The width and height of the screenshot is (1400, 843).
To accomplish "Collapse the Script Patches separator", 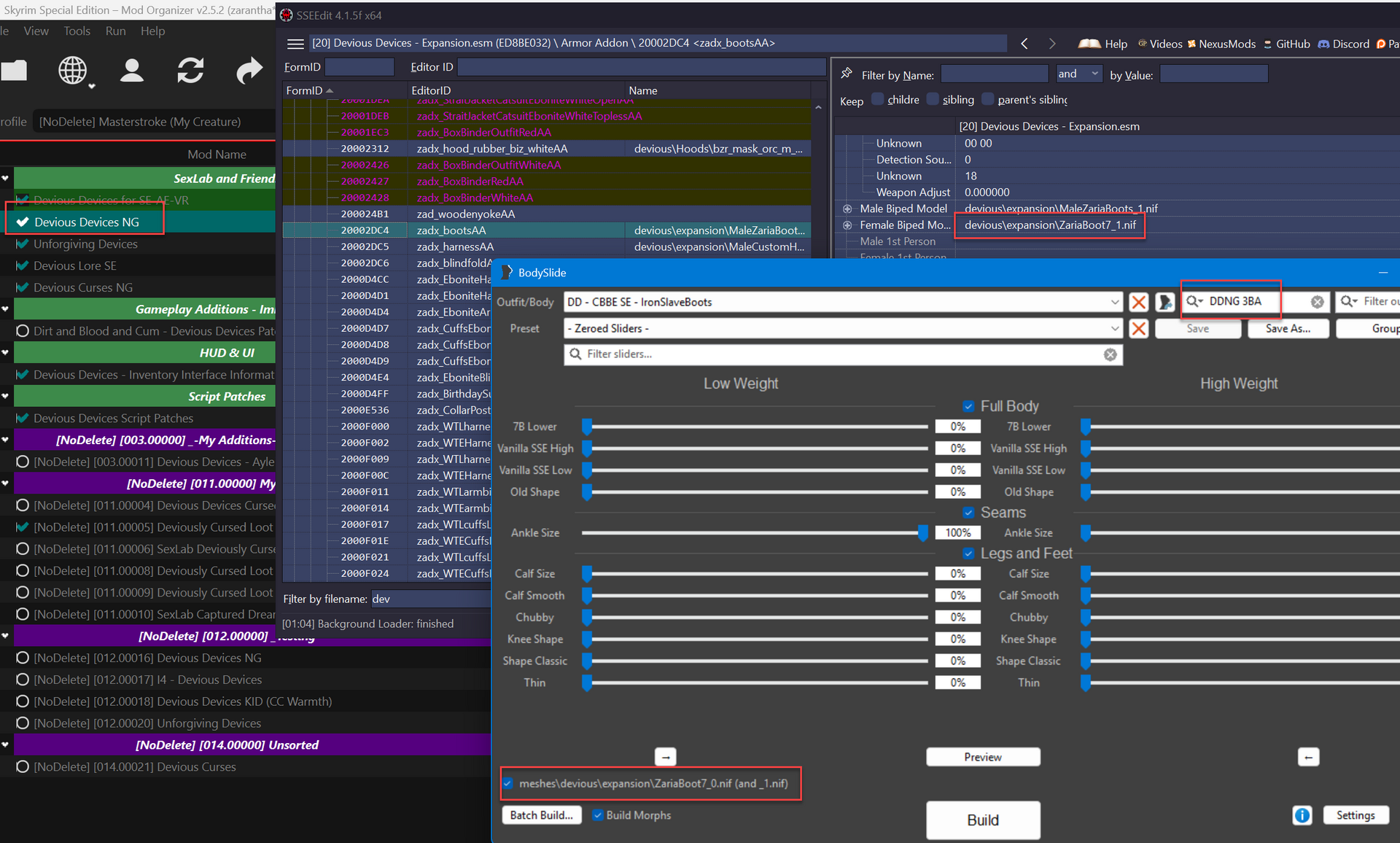I will [x=6, y=397].
